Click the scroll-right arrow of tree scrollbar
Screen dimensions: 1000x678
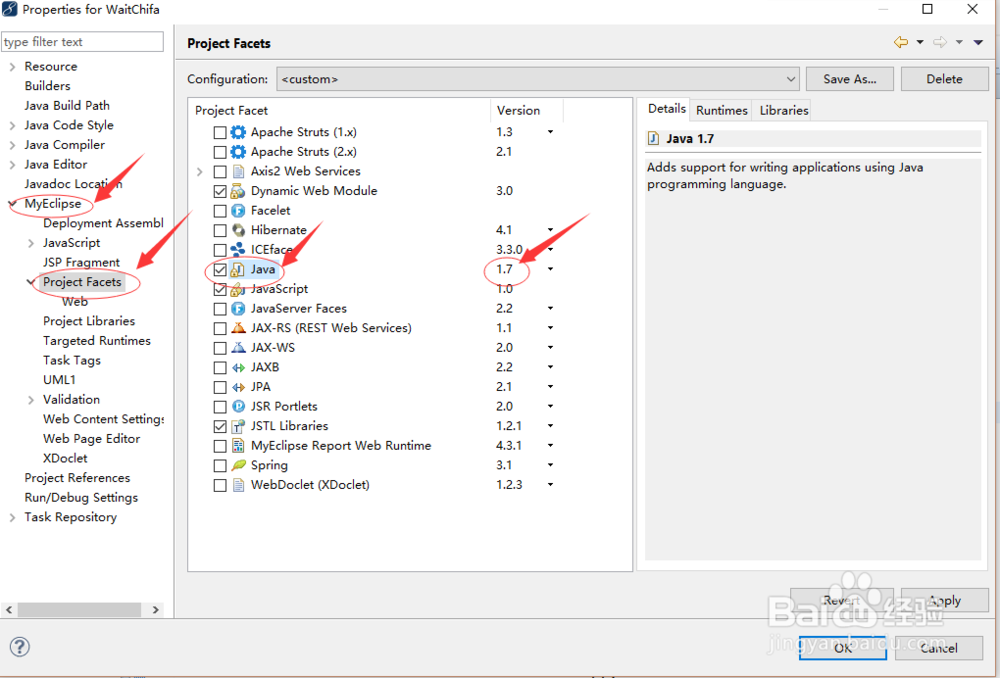coord(155,610)
